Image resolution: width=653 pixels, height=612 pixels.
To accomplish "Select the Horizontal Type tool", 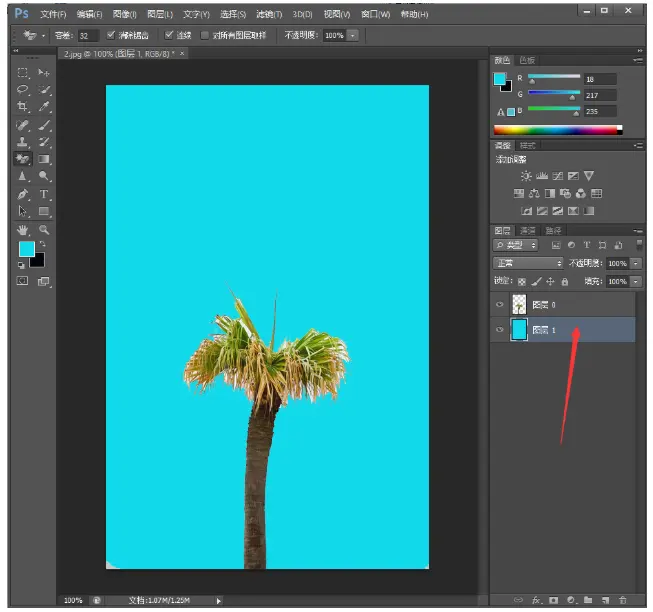I will coord(44,194).
